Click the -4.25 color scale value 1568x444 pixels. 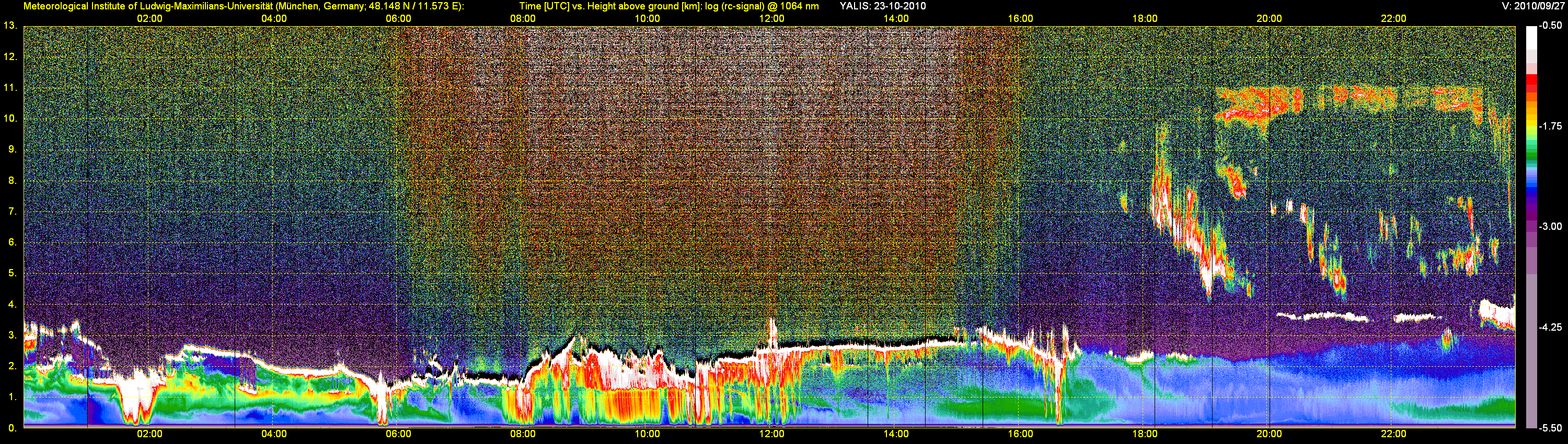pyautogui.click(x=1550, y=327)
